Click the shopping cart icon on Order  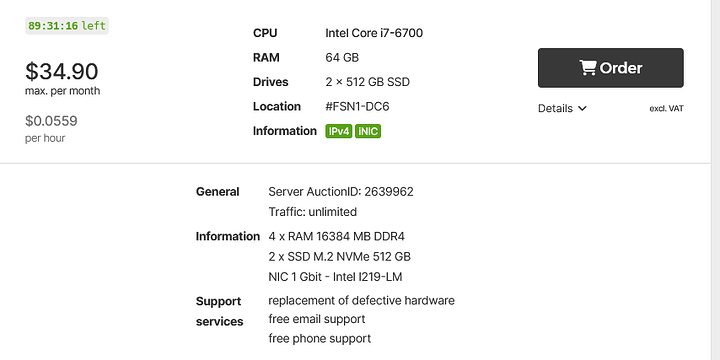pyautogui.click(x=587, y=68)
